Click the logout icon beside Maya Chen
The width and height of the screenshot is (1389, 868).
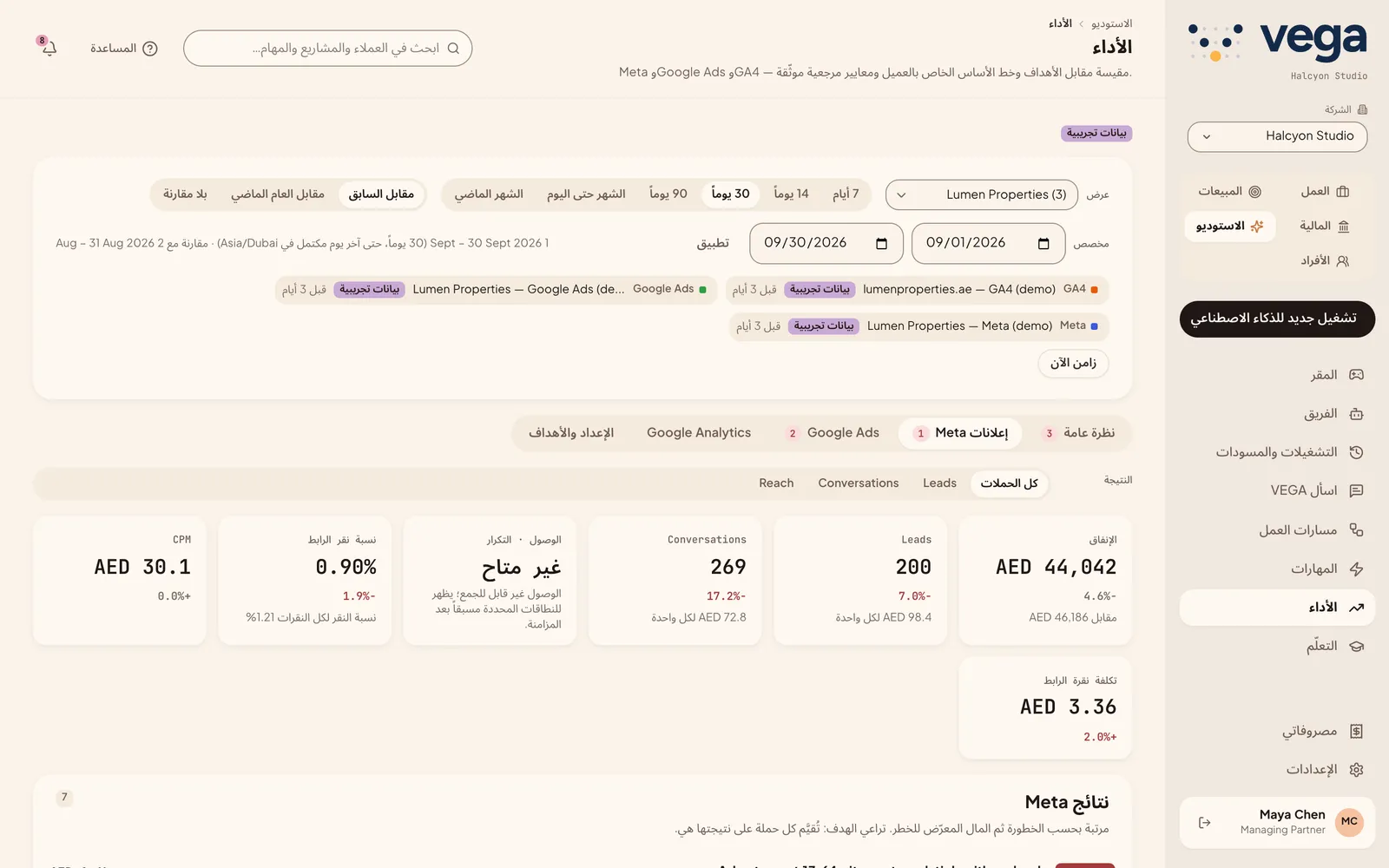pyautogui.click(x=1204, y=822)
